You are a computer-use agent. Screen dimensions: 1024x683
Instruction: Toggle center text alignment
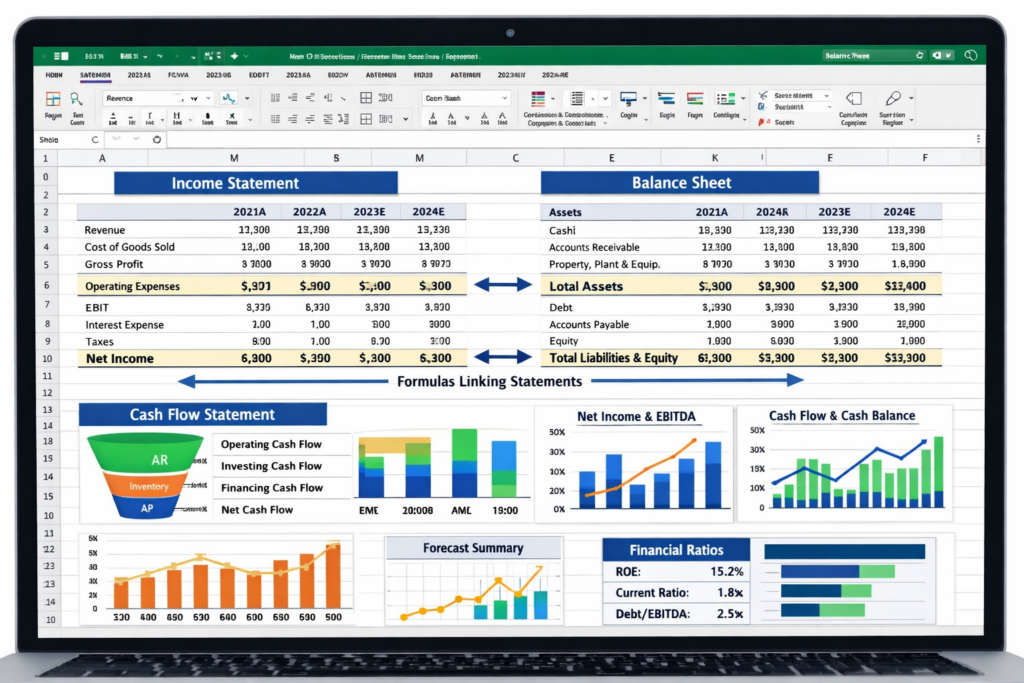[x=292, y=117]
